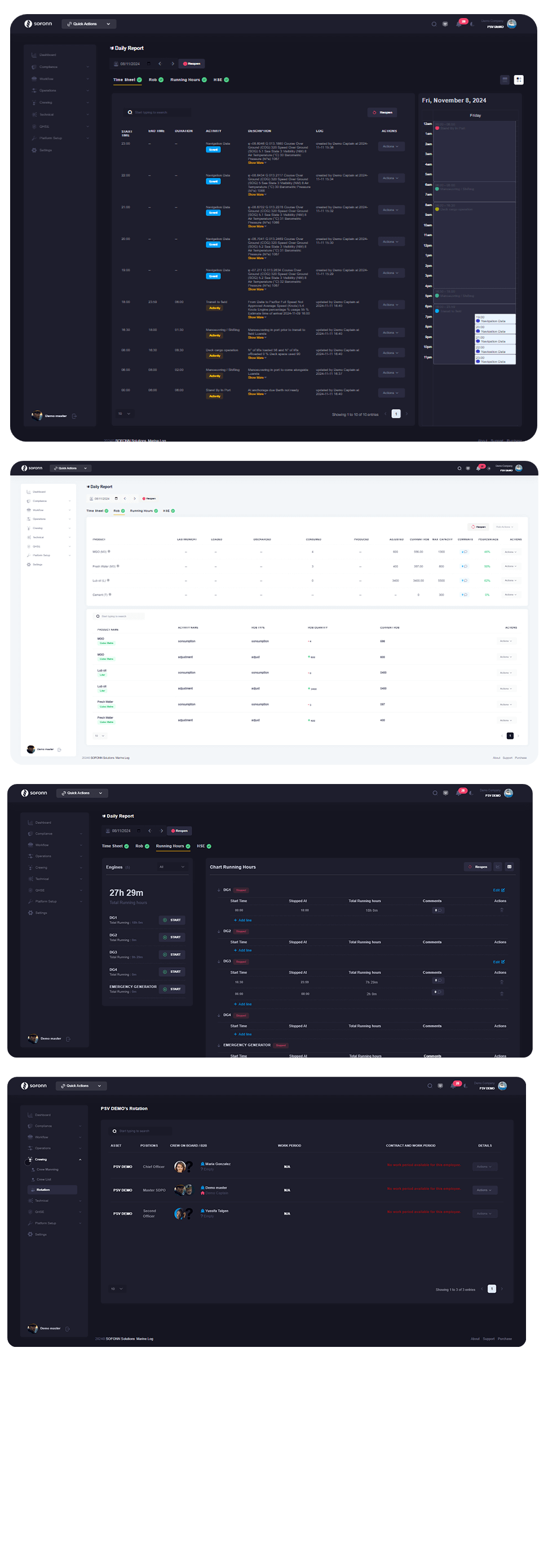Click the search field on PSV DEMO's Rotation page
The height and width of the screenshot is (1568, 548).
[x=140, y=1131]
